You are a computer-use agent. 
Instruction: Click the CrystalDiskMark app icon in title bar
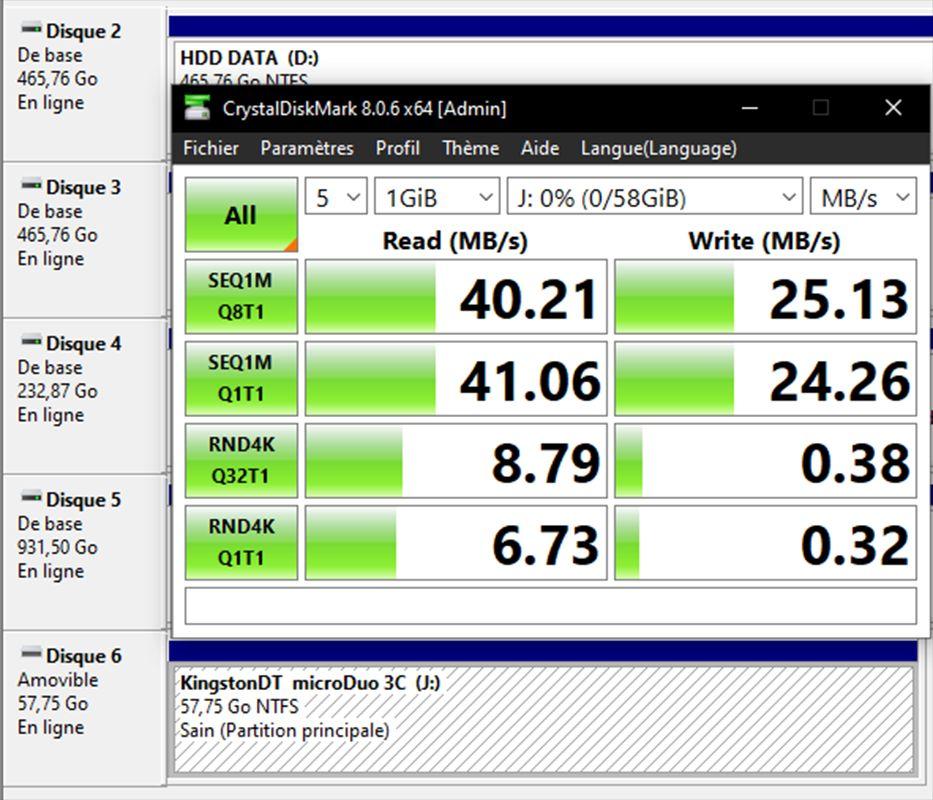[x=198, y=108]
